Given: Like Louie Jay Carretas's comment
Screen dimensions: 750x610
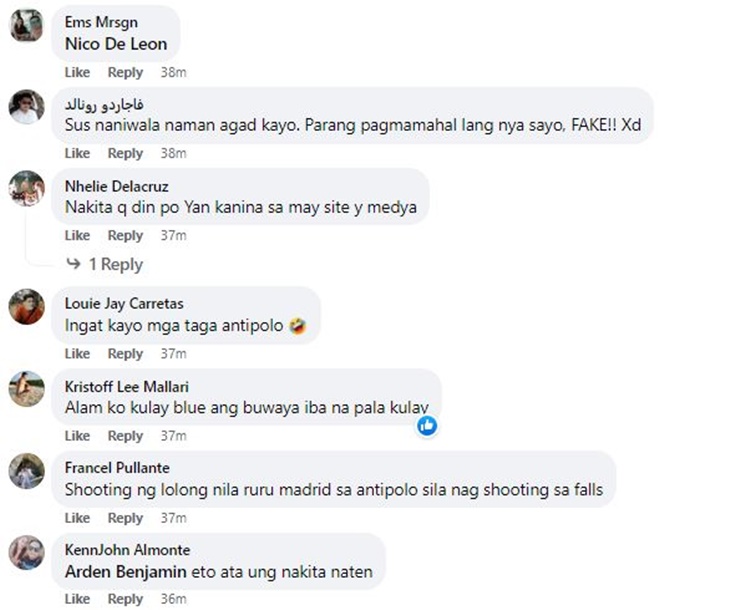Looking at the screenshot, I should pyautogui.click(x=77, y=354).
